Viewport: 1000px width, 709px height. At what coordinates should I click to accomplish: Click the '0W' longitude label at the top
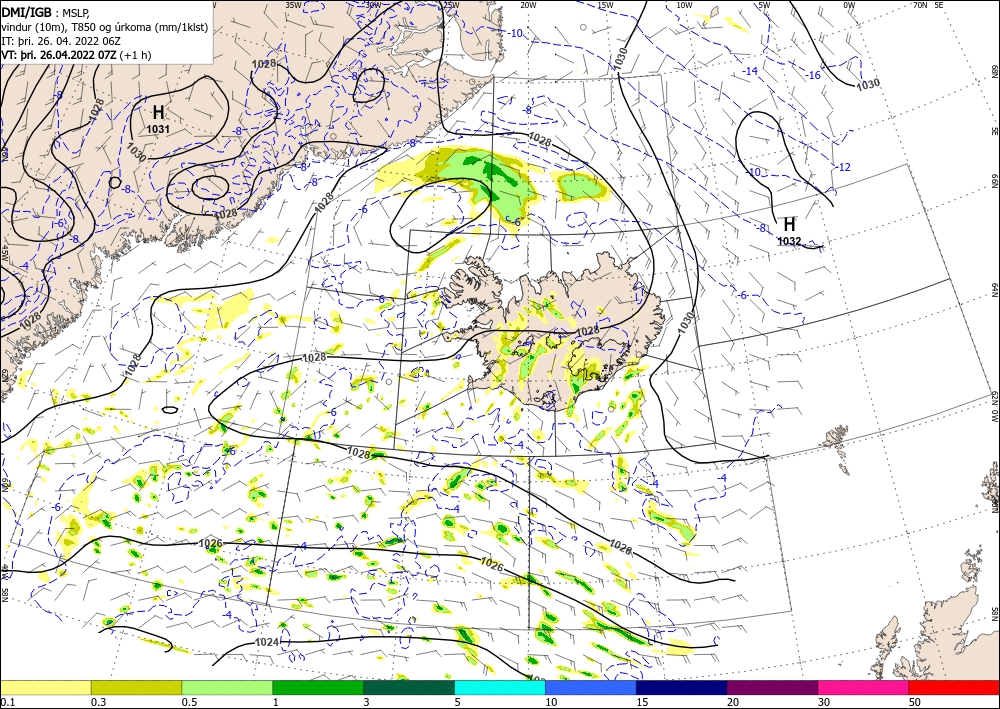849,4
